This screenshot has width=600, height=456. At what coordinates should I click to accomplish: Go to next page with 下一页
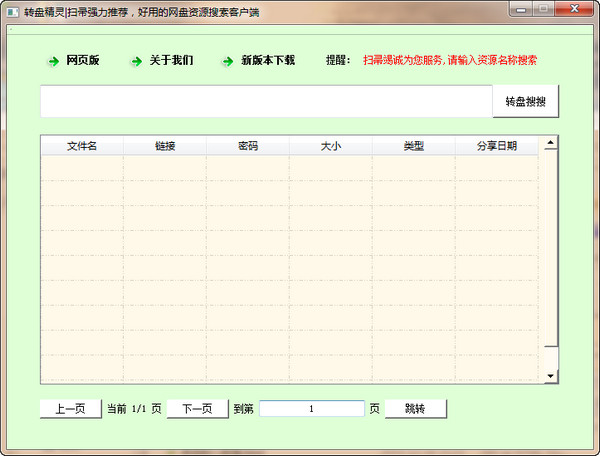pyautogui.click(x=197, y=408)
